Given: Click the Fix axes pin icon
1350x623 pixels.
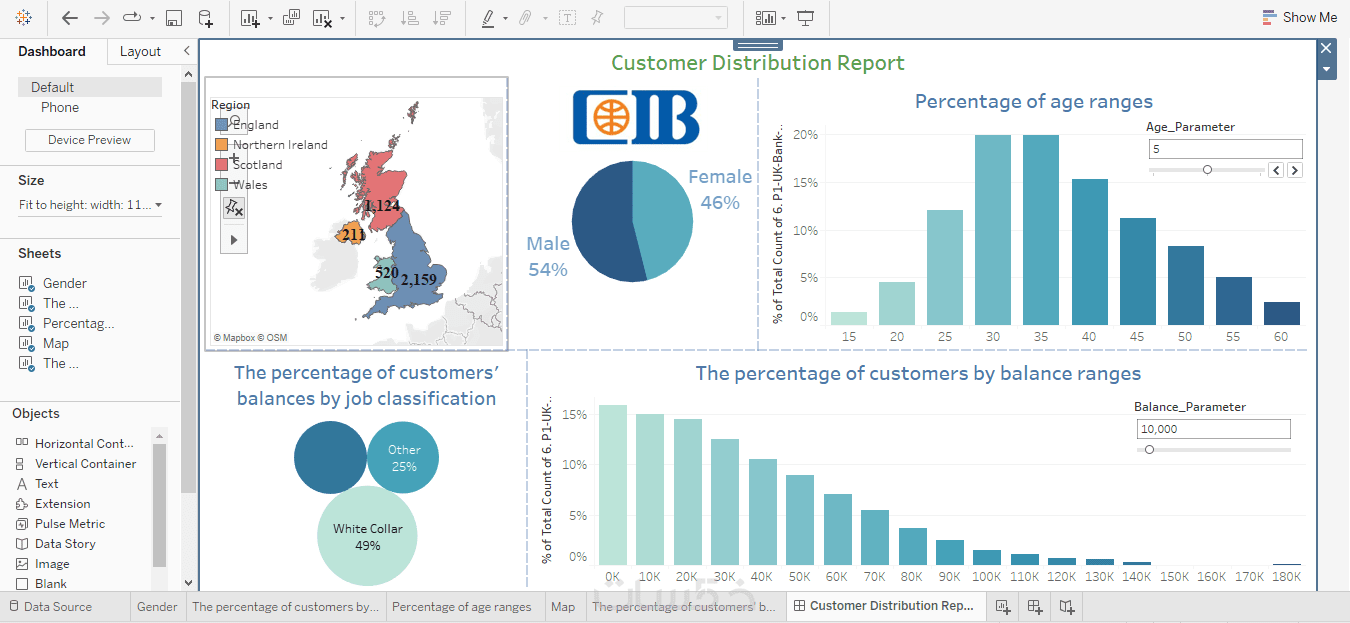Looking at the screenshot, I should (597, 18).
